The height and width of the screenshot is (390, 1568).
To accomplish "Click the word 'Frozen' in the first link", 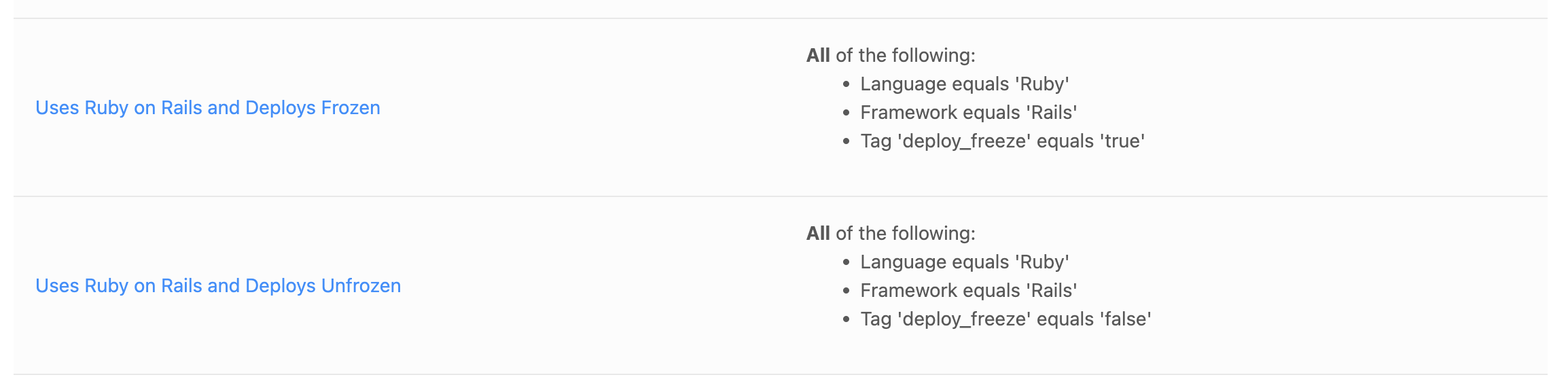I will [x=351, y=107].
